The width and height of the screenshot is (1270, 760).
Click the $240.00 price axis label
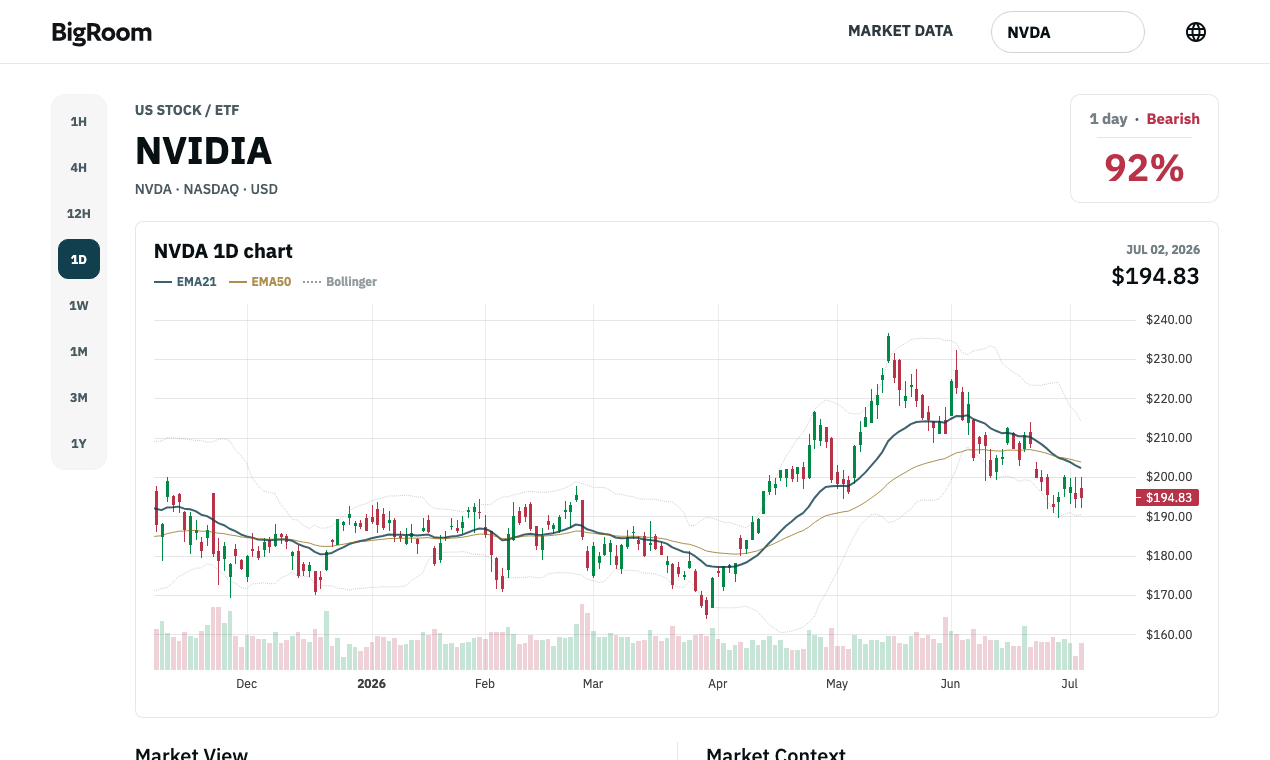[1169, 320]
